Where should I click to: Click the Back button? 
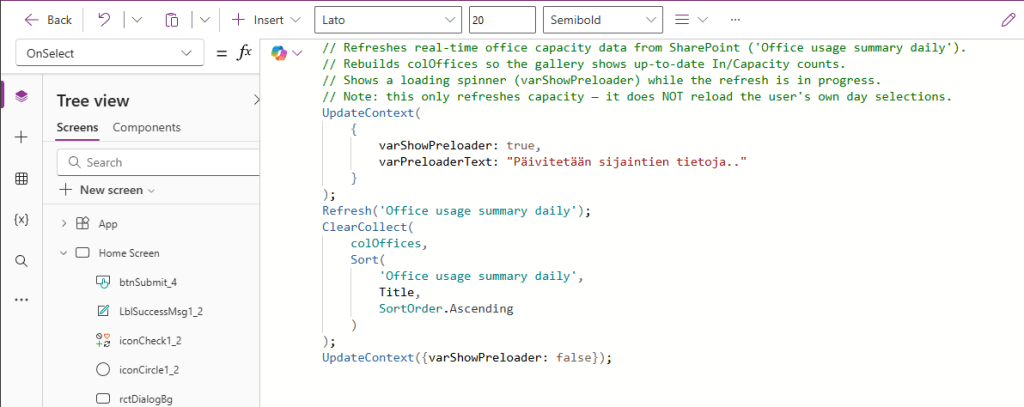(48, 20)
